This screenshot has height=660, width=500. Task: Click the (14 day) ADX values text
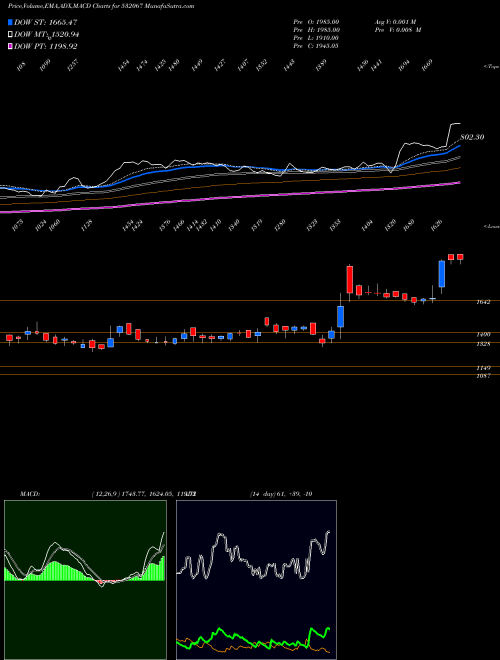pyautogui.click(x=281, y=494)
